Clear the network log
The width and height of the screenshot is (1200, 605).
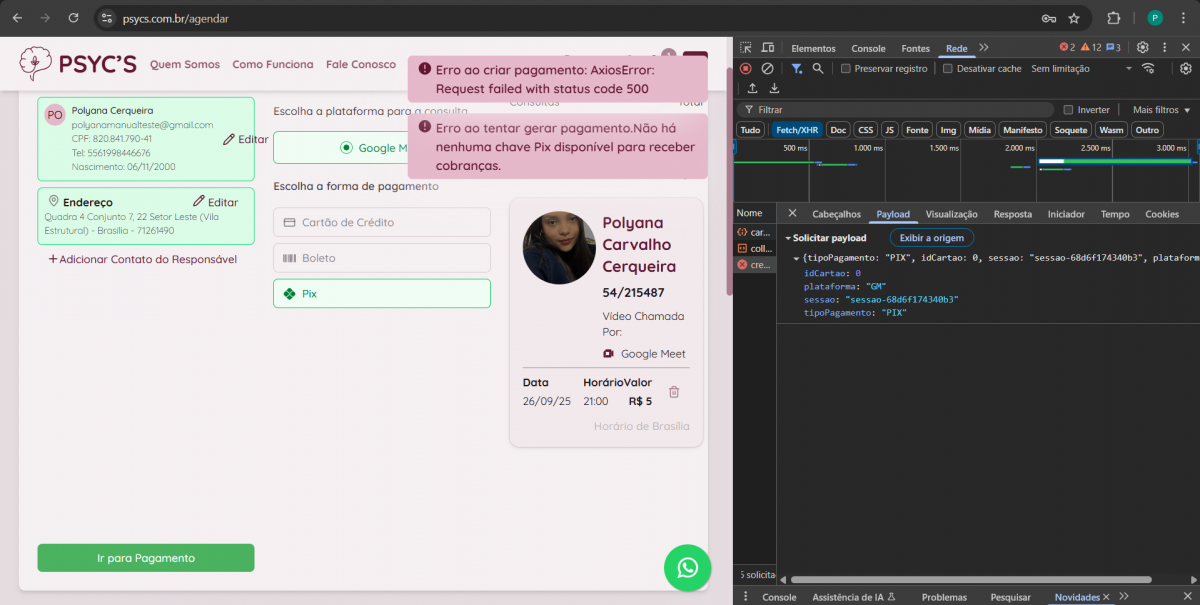tap(767, 68)
